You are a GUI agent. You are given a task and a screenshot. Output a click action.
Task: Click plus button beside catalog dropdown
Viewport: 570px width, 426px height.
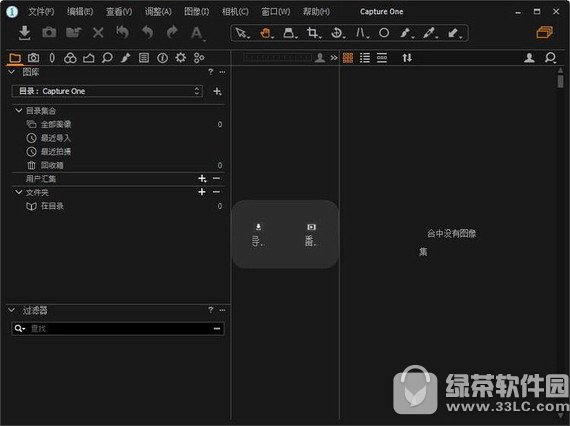point(217,91)
